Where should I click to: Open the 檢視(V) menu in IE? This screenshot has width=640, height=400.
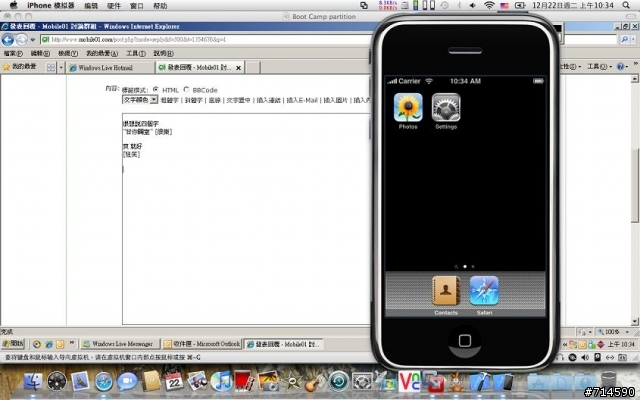pos(68,53)
